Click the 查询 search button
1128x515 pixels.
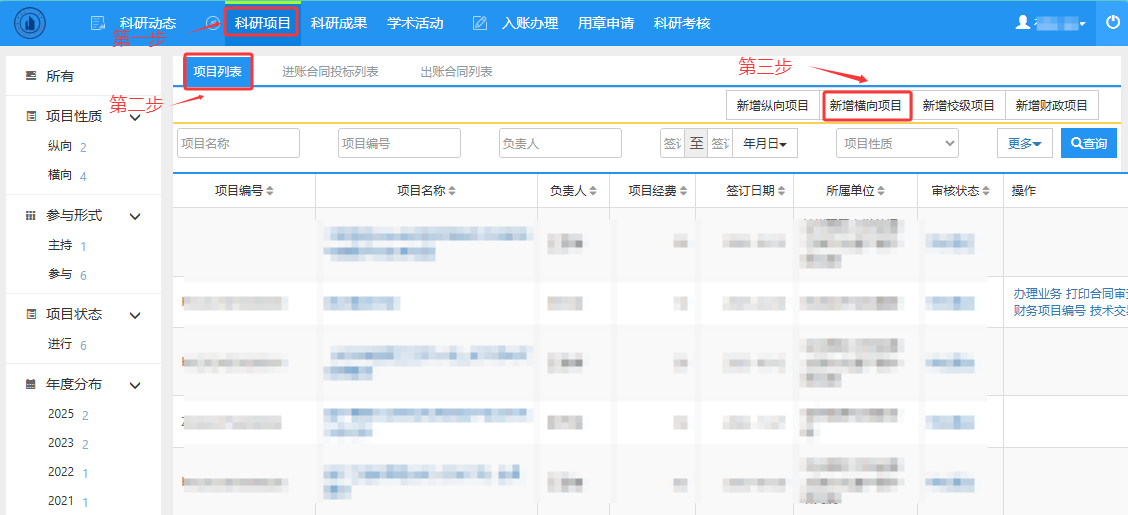(1088, 143)
